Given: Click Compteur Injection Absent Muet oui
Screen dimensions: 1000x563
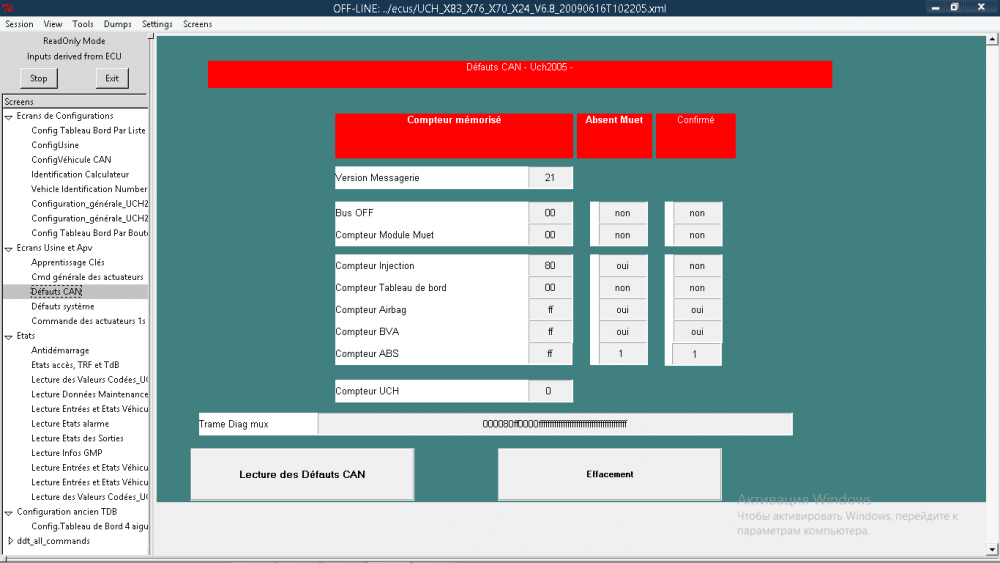Looking at the screenshot, I should [622, 266].
